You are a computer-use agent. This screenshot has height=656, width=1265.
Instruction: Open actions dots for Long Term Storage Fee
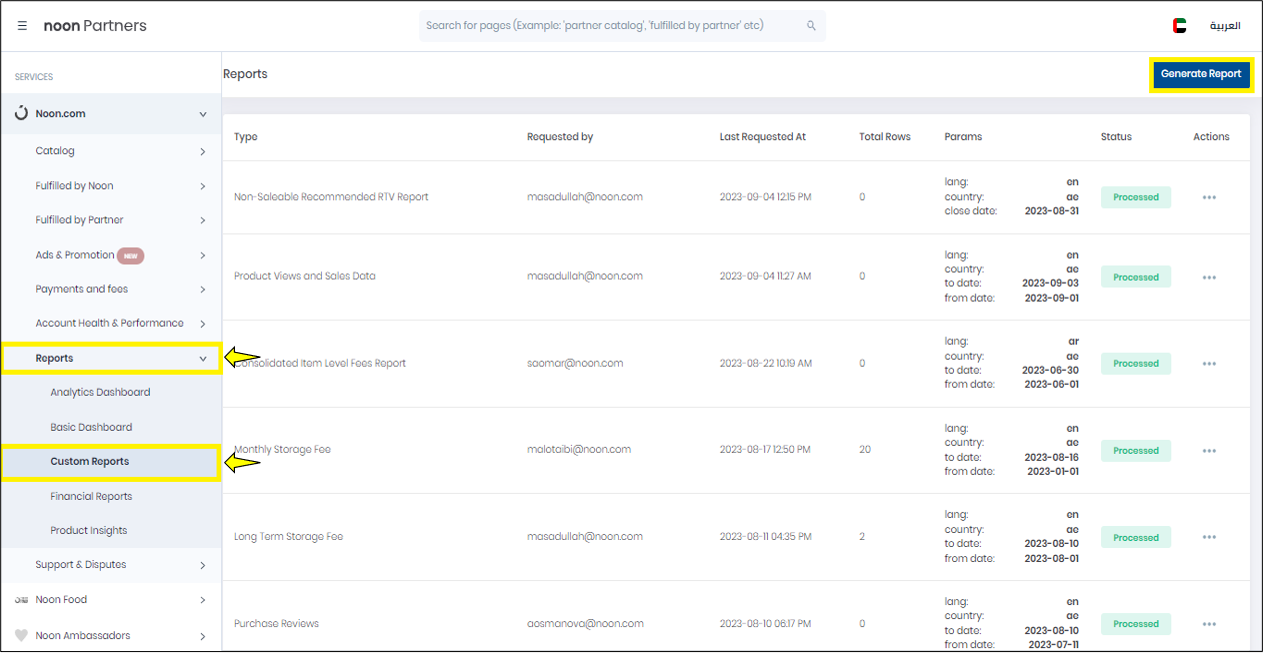pyautogui.click(x=1209, y=538)
